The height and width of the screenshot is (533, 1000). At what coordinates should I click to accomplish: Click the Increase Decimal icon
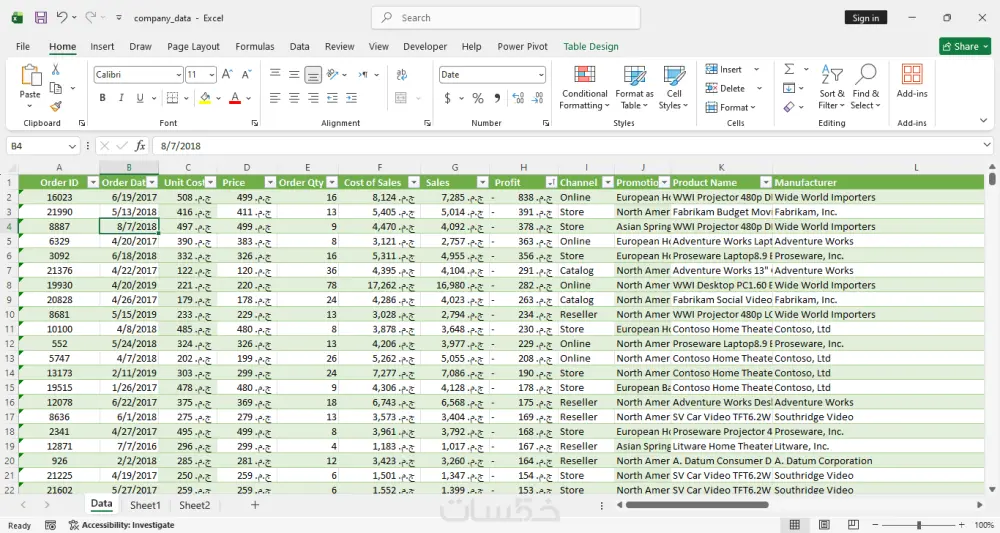coord(518,98)
